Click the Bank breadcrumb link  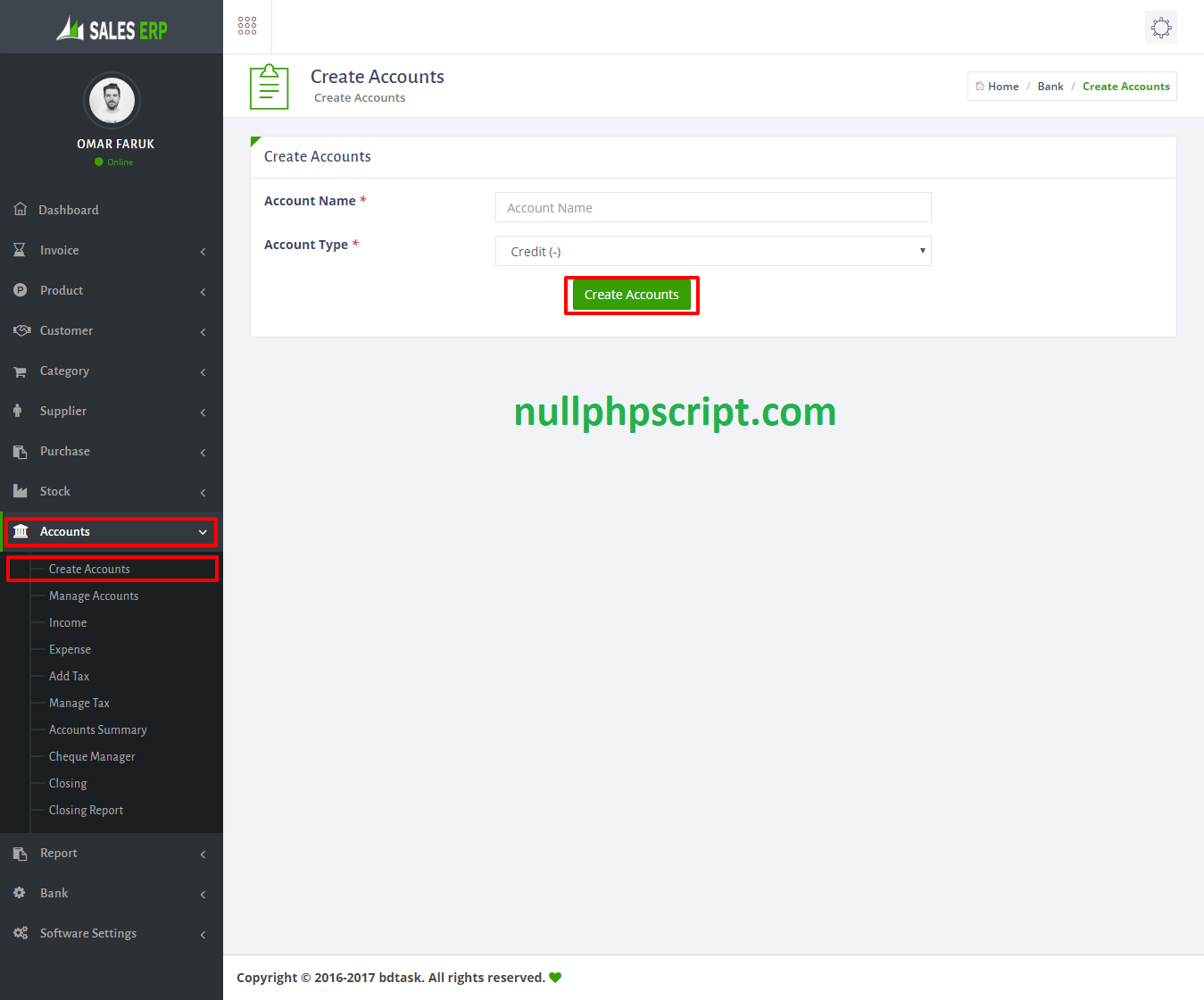click(1050, 87)
